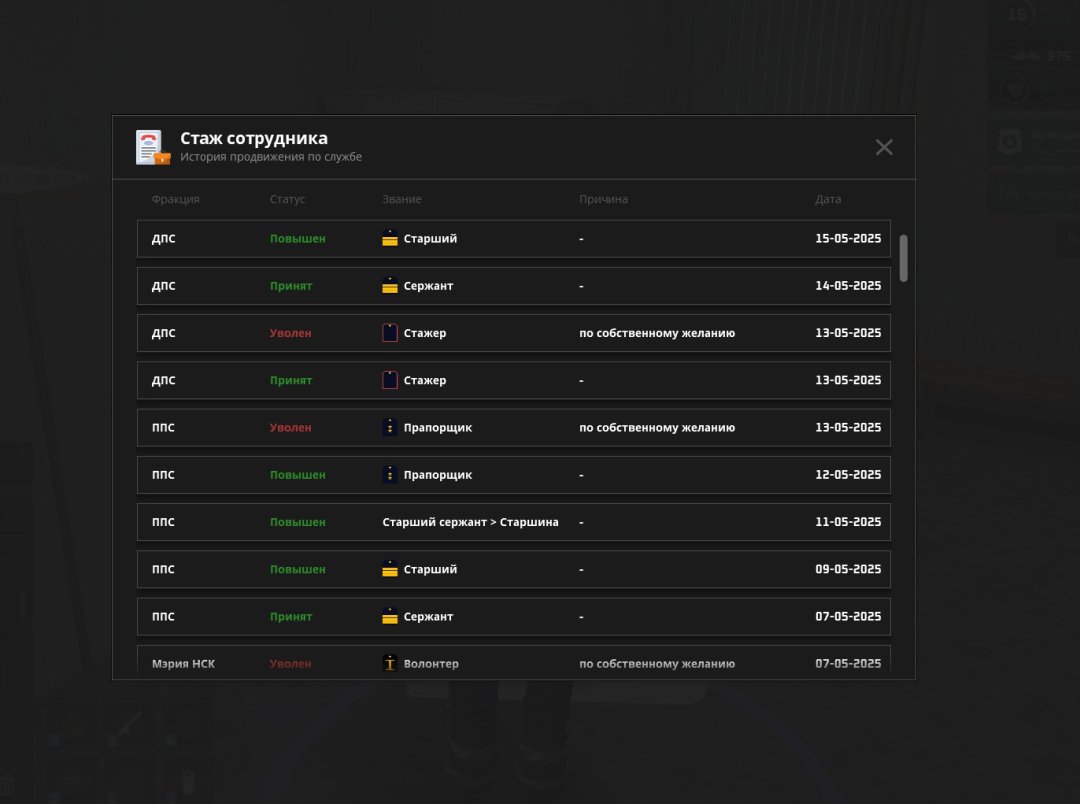This screenshot has height=804, width=1080.
Task: Select the date in the ДПС Уволен row
Action: (x=848, y=333)
